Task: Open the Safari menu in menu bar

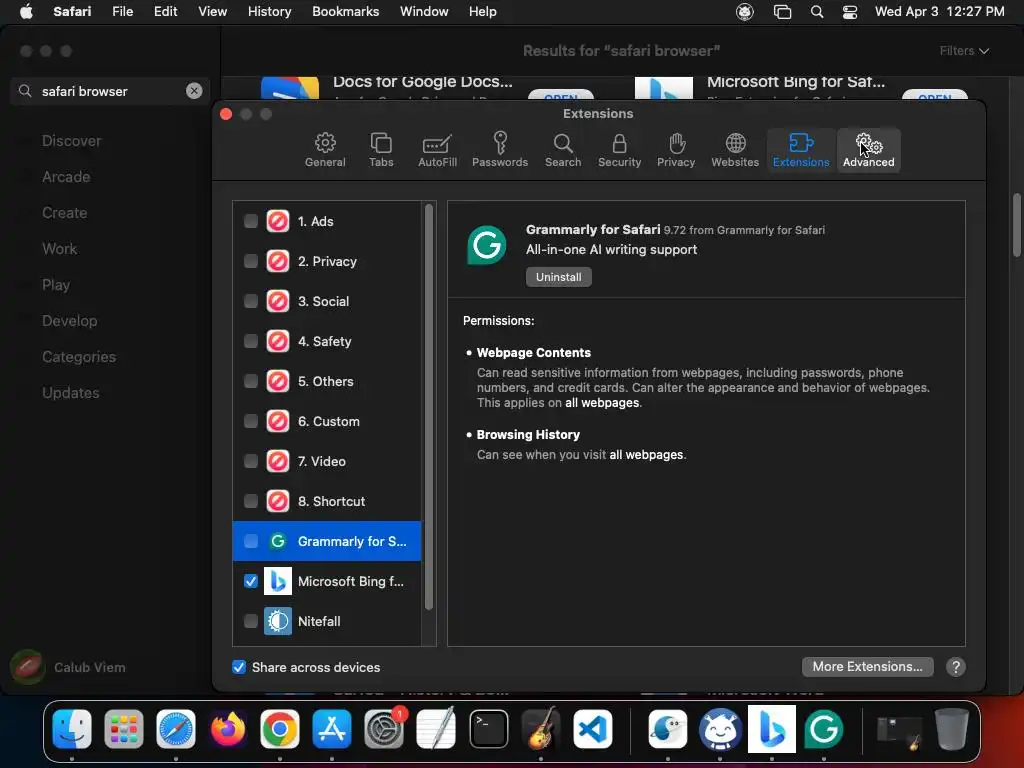Action: (x=72, y=12)
